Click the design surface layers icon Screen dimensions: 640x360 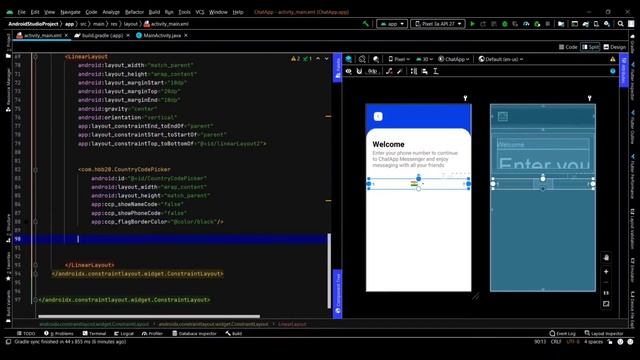coord(349,59)
